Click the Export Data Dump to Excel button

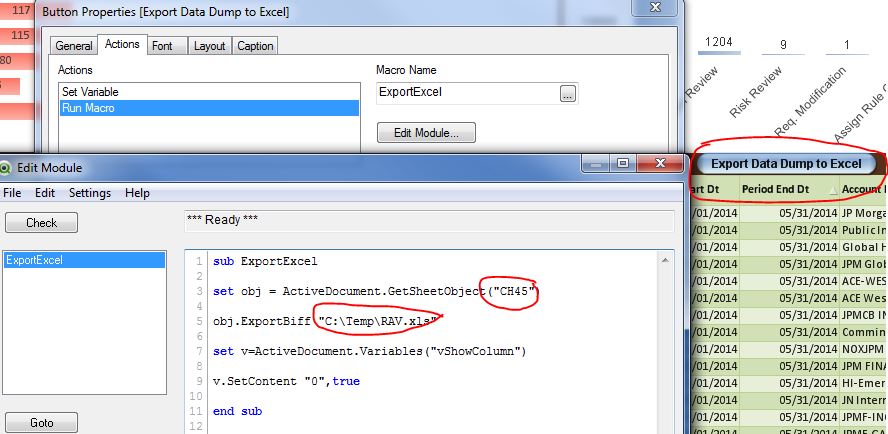pyautogui.click(x=786, y=164)
